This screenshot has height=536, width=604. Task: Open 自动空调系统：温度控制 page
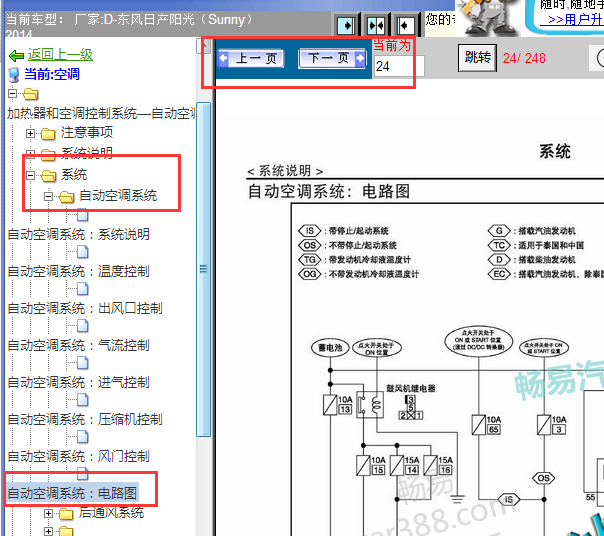[x=79, y=271]
